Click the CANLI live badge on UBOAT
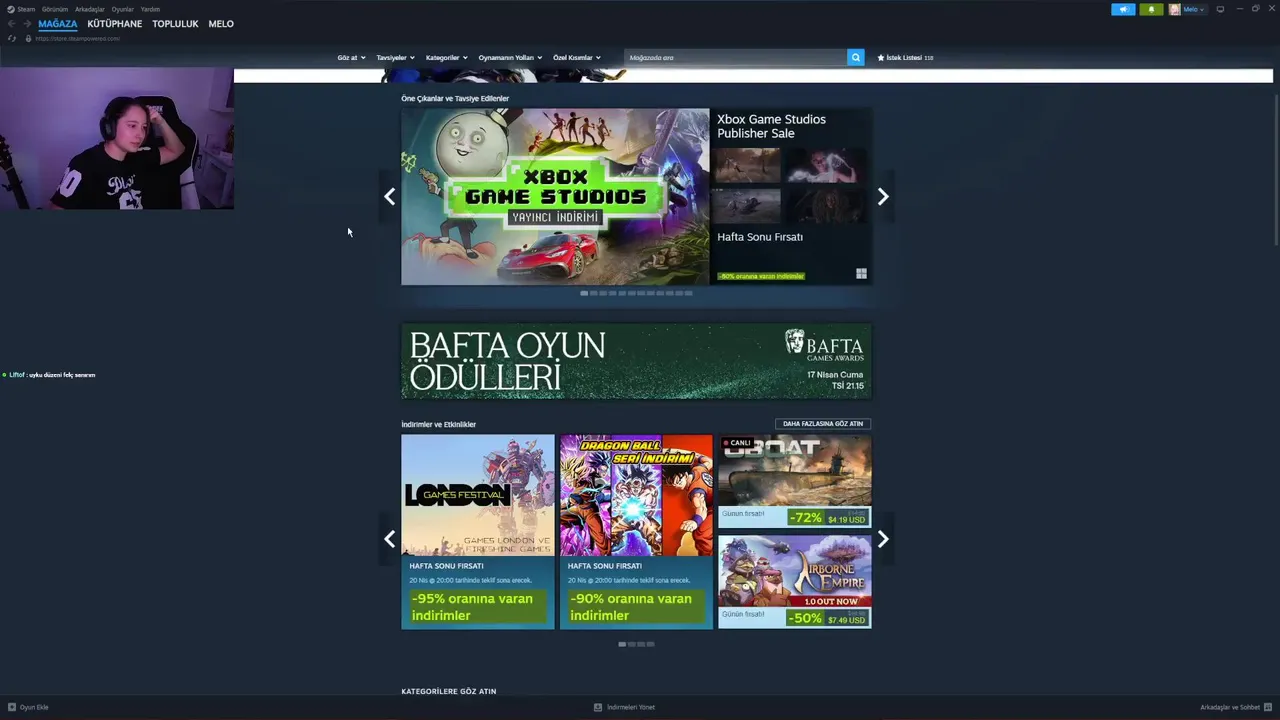 [x=738, y=442]
